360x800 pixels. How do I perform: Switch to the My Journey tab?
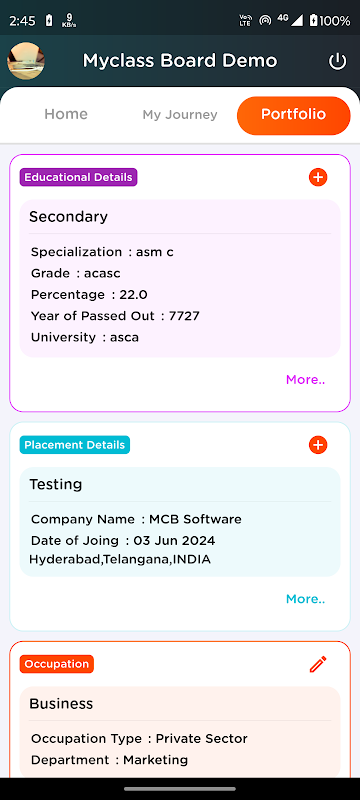(180, 115)
